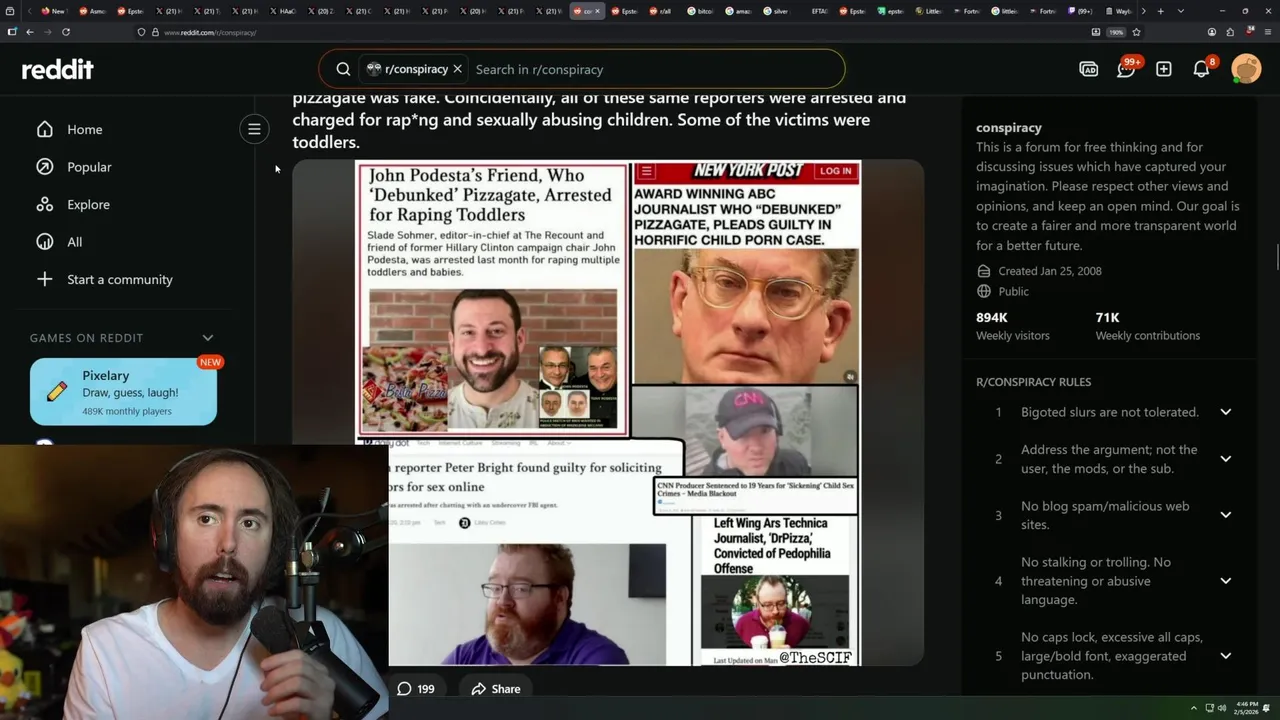Bookmark the page with star icon
Viewport: 1280px width, 720px height.
coord(1136,32)
